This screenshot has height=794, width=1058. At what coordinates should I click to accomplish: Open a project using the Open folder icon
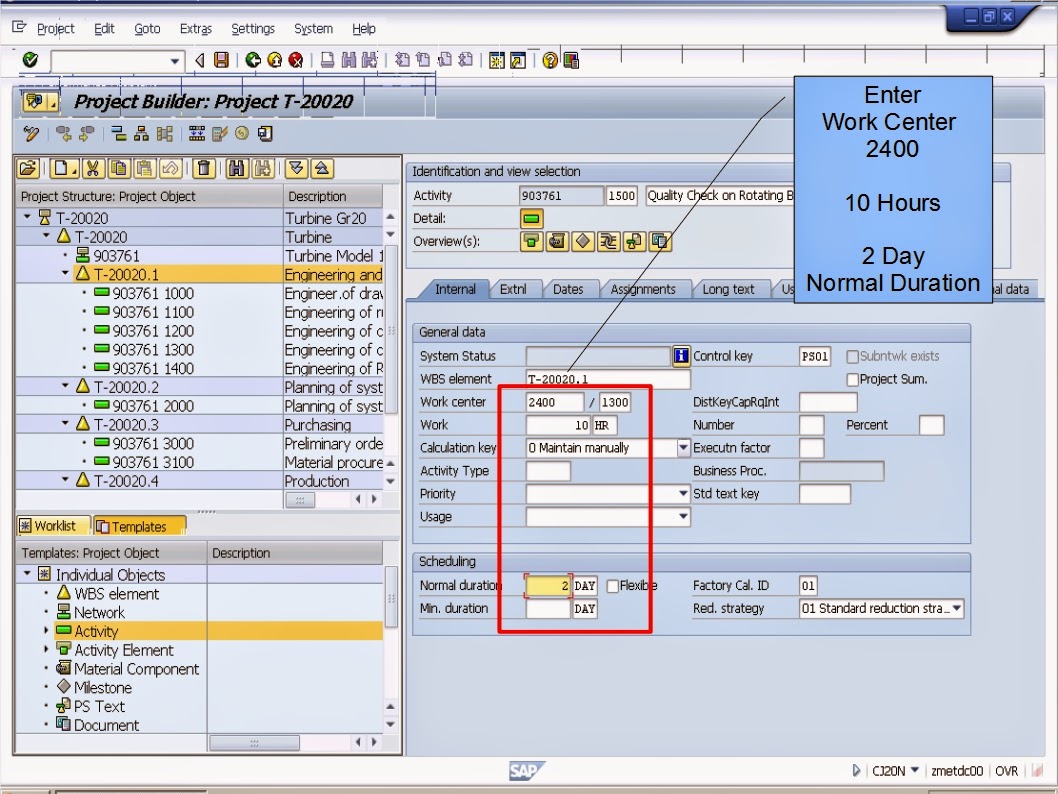tap(28, 168)
